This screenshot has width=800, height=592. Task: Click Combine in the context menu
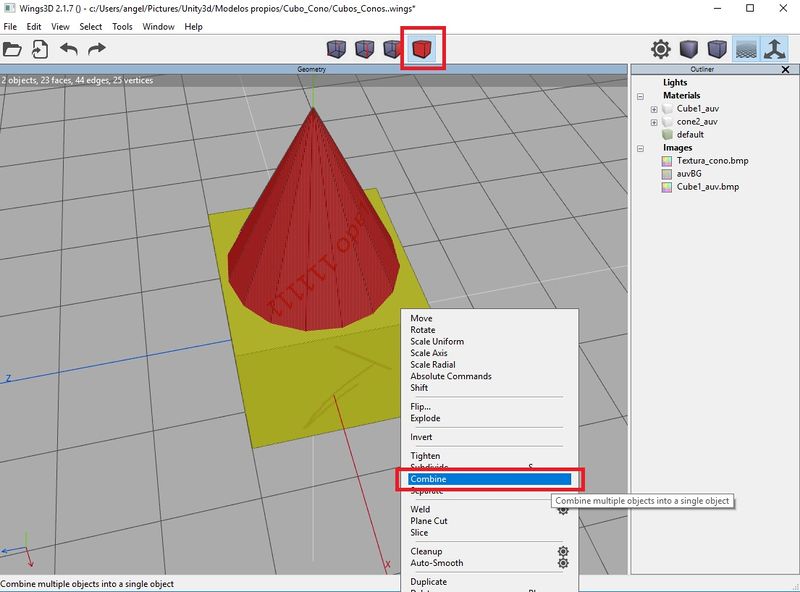click(x=489, y=479)
